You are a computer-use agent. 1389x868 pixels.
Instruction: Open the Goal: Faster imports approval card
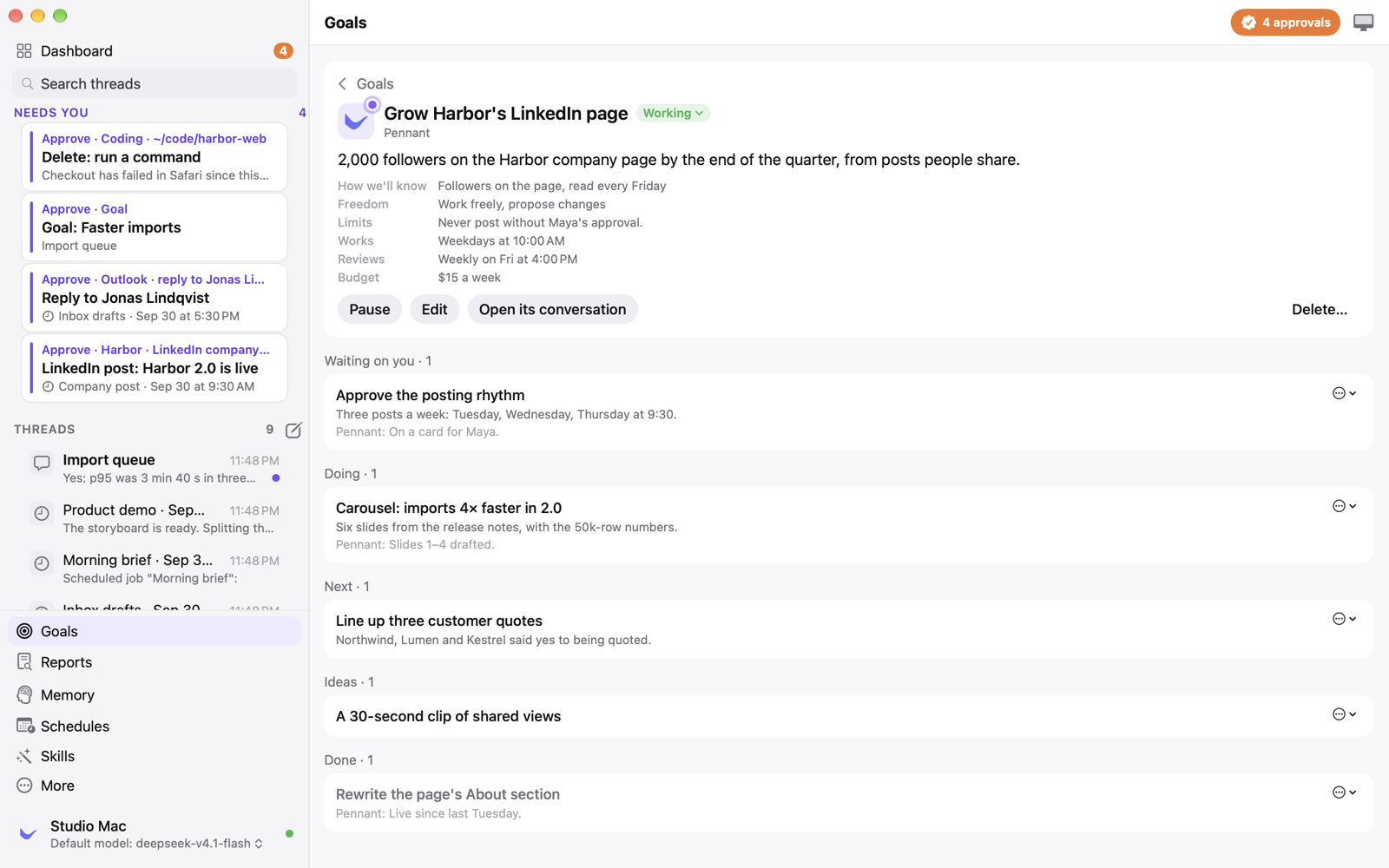pos(155,227)
